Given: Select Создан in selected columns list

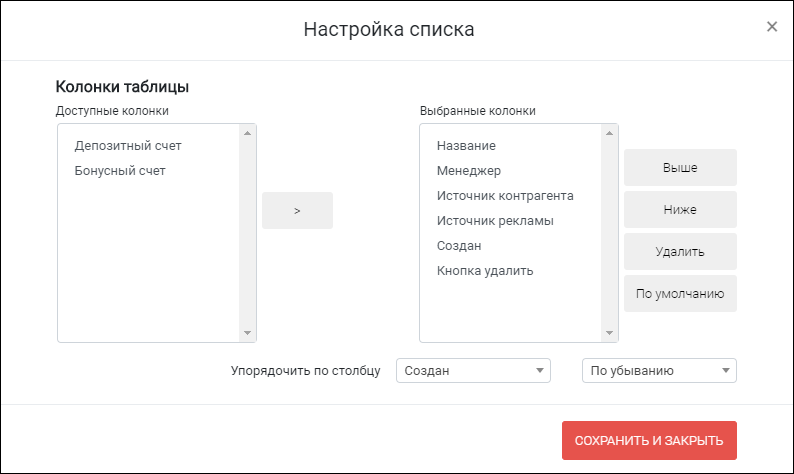Looking at the screenshot, I should (459, 246).
